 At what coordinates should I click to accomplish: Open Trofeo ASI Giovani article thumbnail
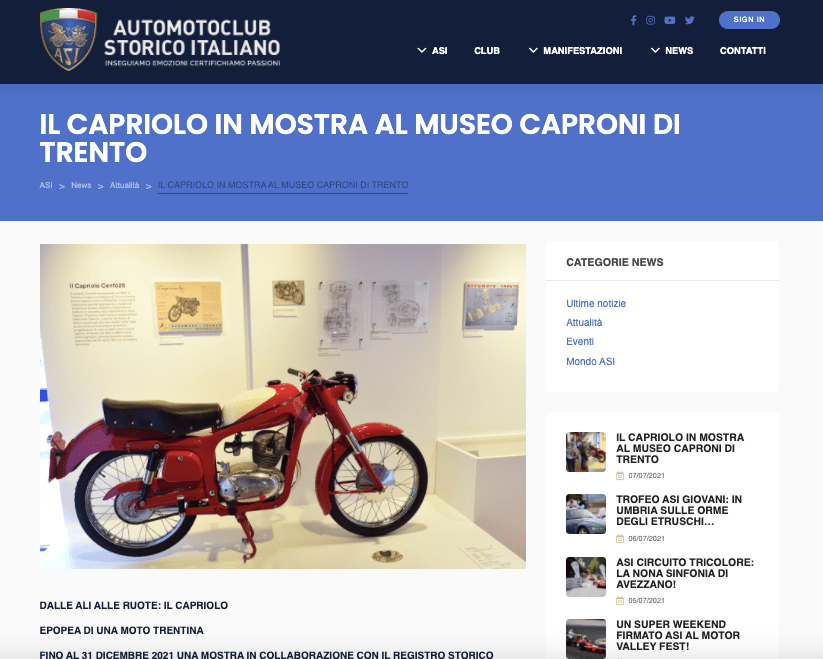[586, 514]
